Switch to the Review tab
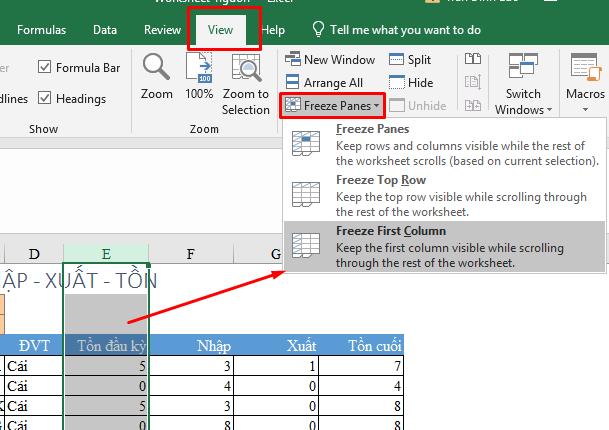609x430 pixels. [x=162, y=30]
